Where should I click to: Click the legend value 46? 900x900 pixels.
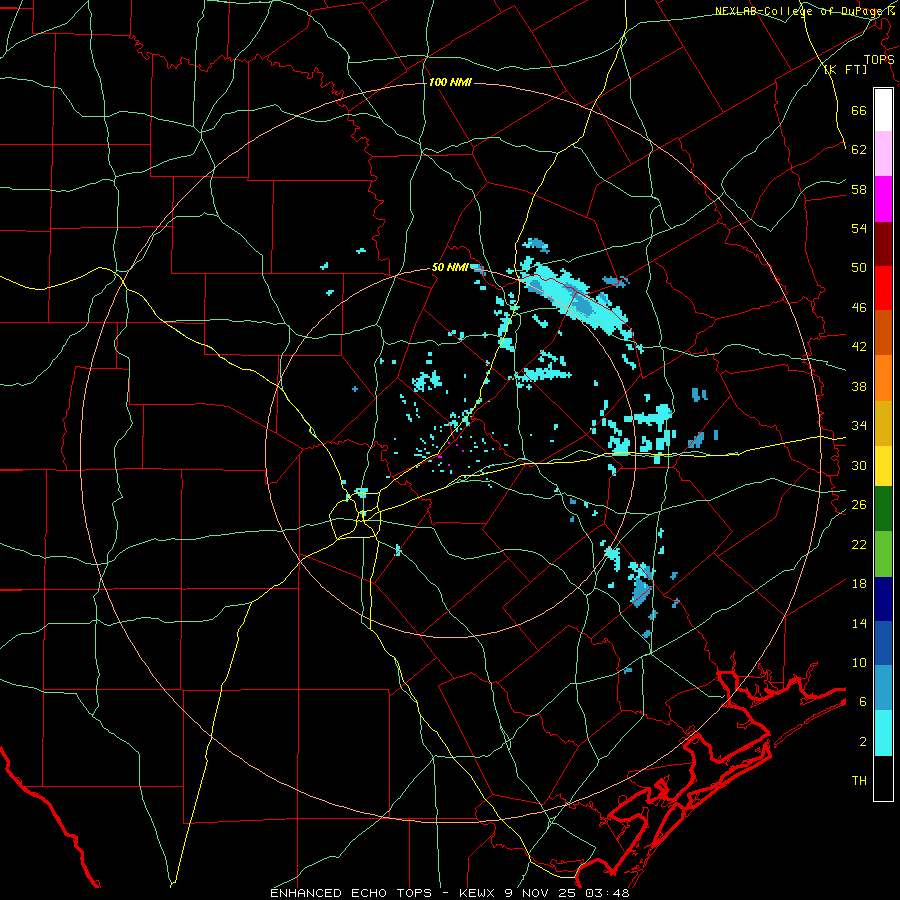click(x=859, y=308)
